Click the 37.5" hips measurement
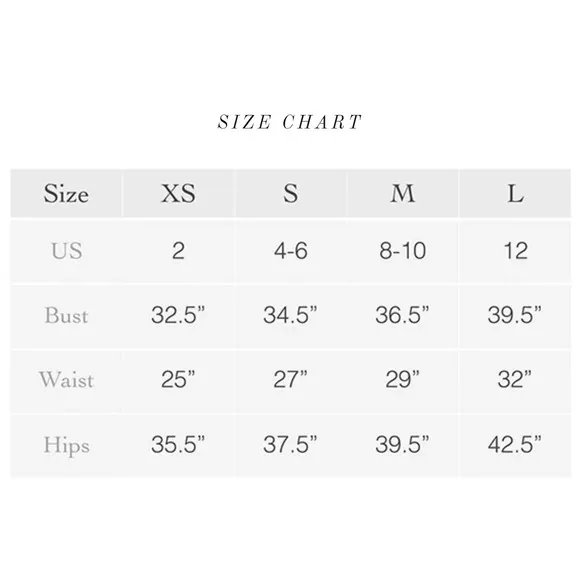Viewport: 580px width, 580px height. point(290,444)
